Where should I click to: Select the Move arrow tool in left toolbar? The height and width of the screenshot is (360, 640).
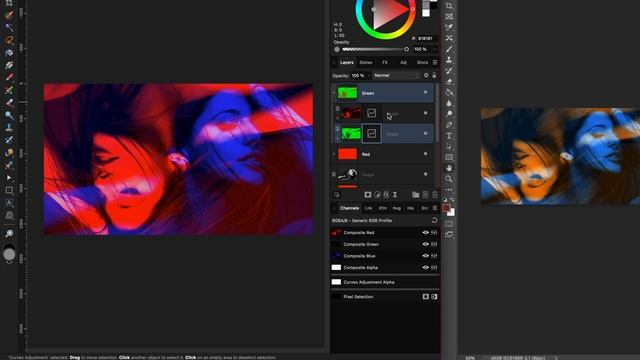[x=9, y=178]
